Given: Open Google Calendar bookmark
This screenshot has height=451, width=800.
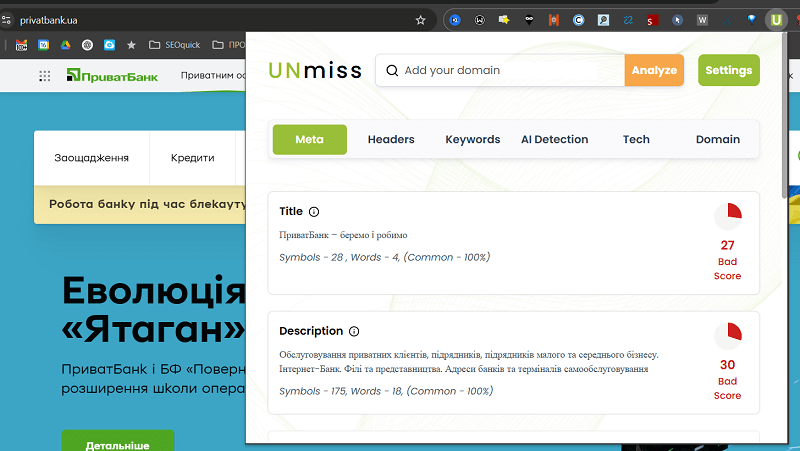Looking at the screenshot, I should tap(43, 45).
